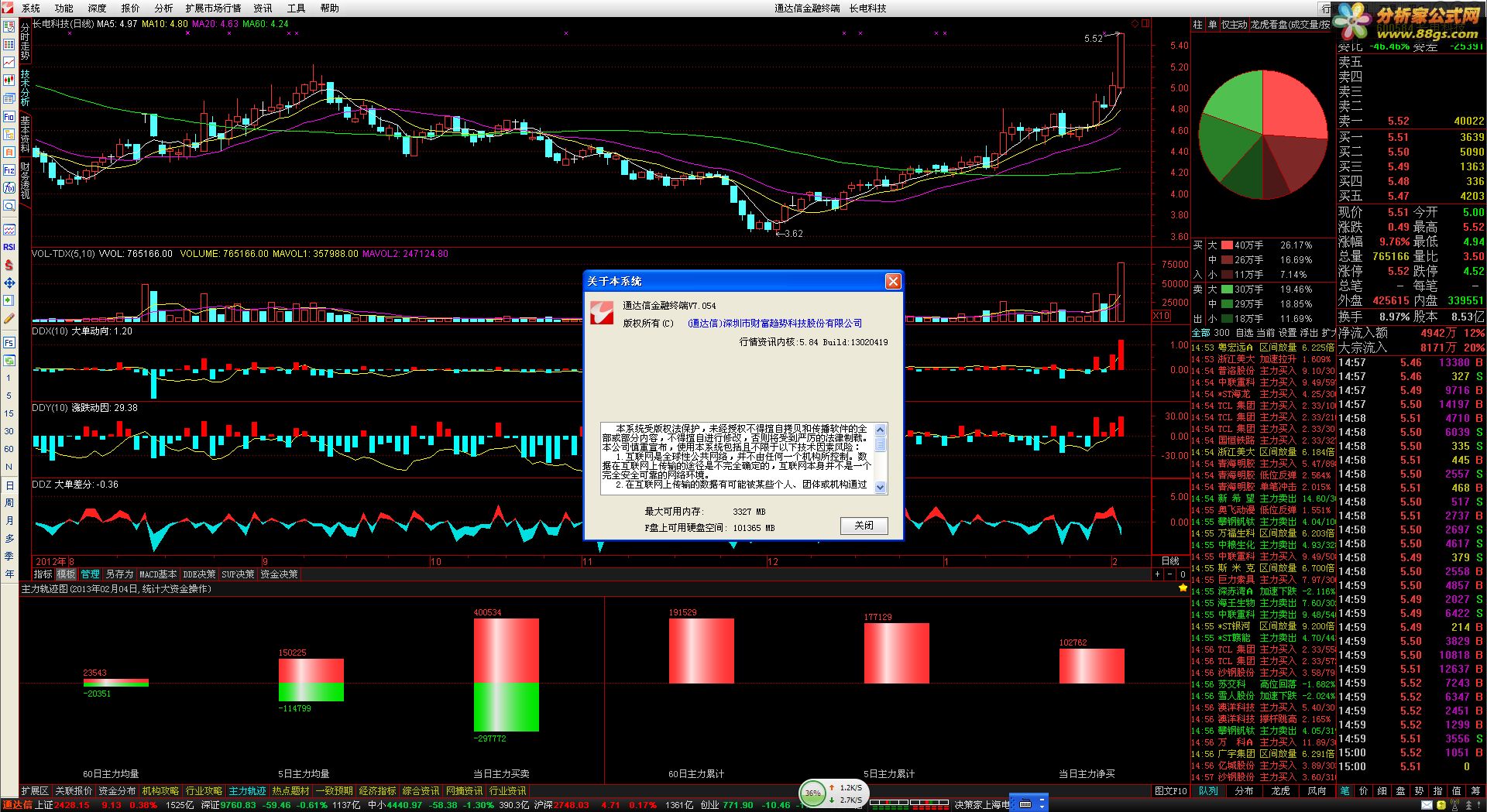This screenshot has width=1487, height=812.
Task: Switch to 财务透视 vertical tab
Action: click(x=25, y=180)
